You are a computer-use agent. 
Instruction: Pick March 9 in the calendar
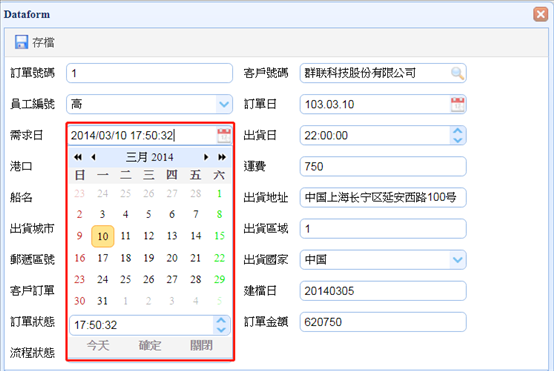[79, 236]
